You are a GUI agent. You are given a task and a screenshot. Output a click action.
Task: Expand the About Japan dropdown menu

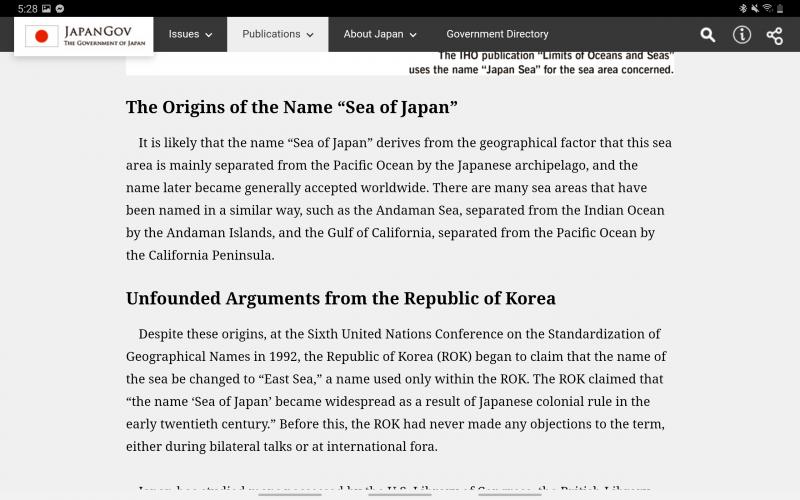pyautogui.click(x=380, y=34)
